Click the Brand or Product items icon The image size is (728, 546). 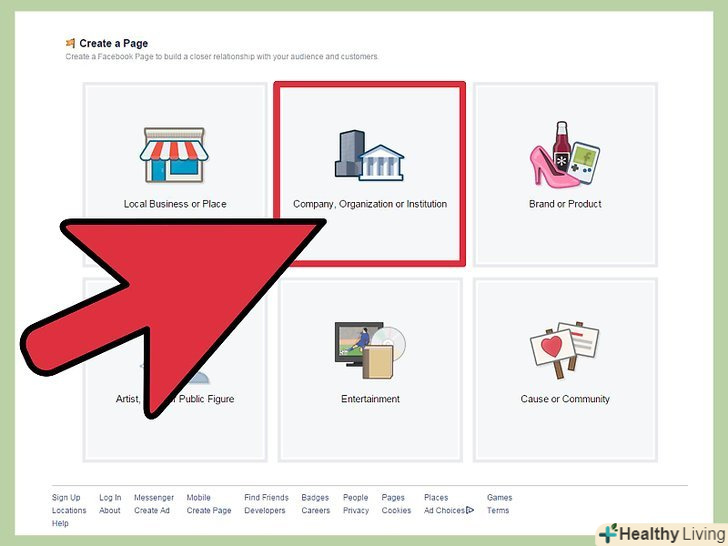(565, 155)
